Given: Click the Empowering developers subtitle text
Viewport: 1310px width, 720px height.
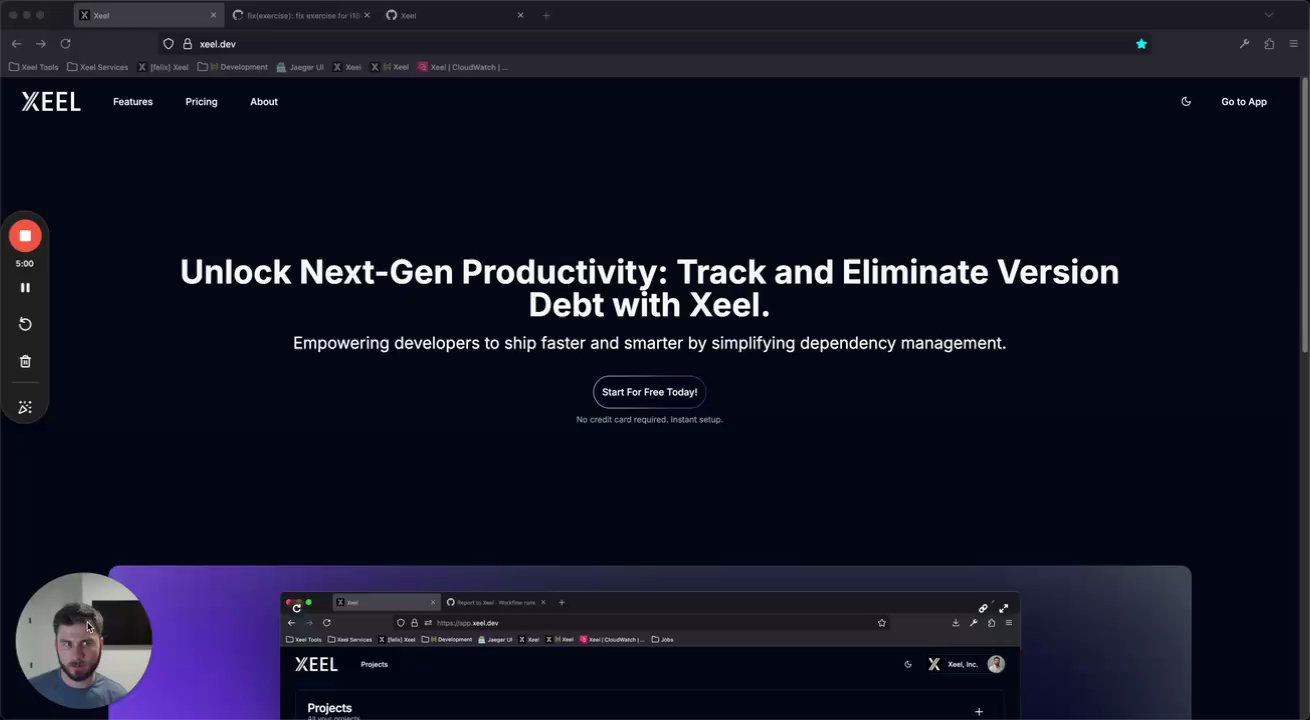Looking at the screenshot, I should (x=649, y=343).
